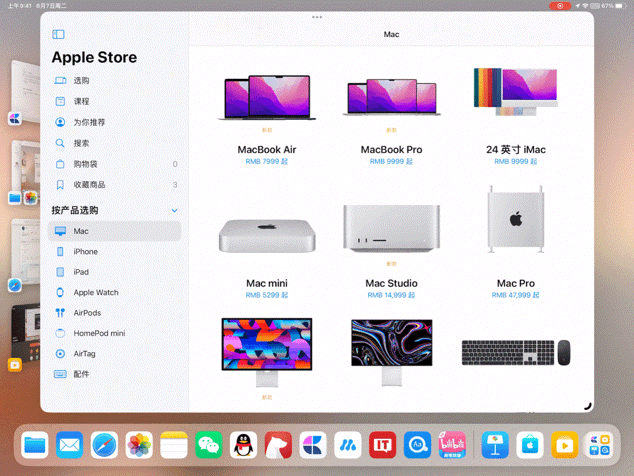Select 配件 accessories in product list
This screenshot has width=634, height=476.
pos(114,374)
